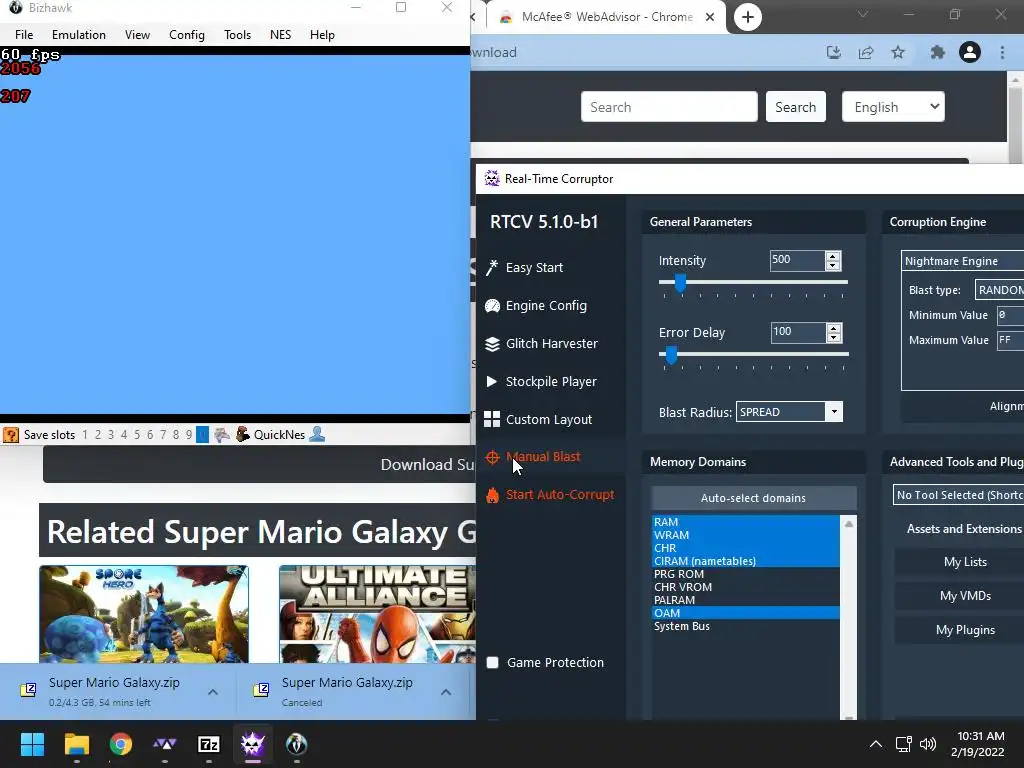
Task: Expand first Super Mario Galaxy.zip download options
Action: click(x=213, y=692)
